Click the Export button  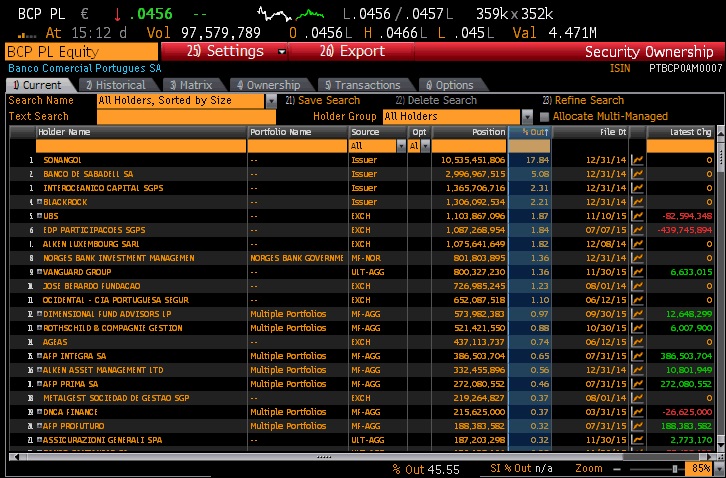pos(352,51)
